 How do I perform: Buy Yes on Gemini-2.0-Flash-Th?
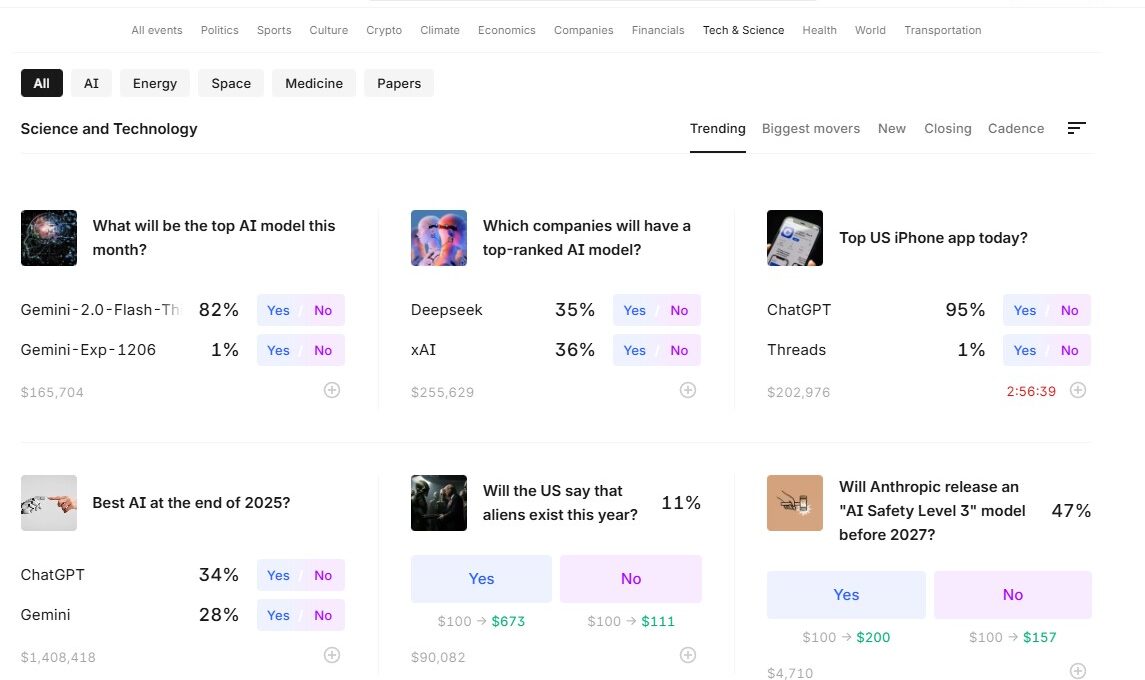click(x=278, y=310)
